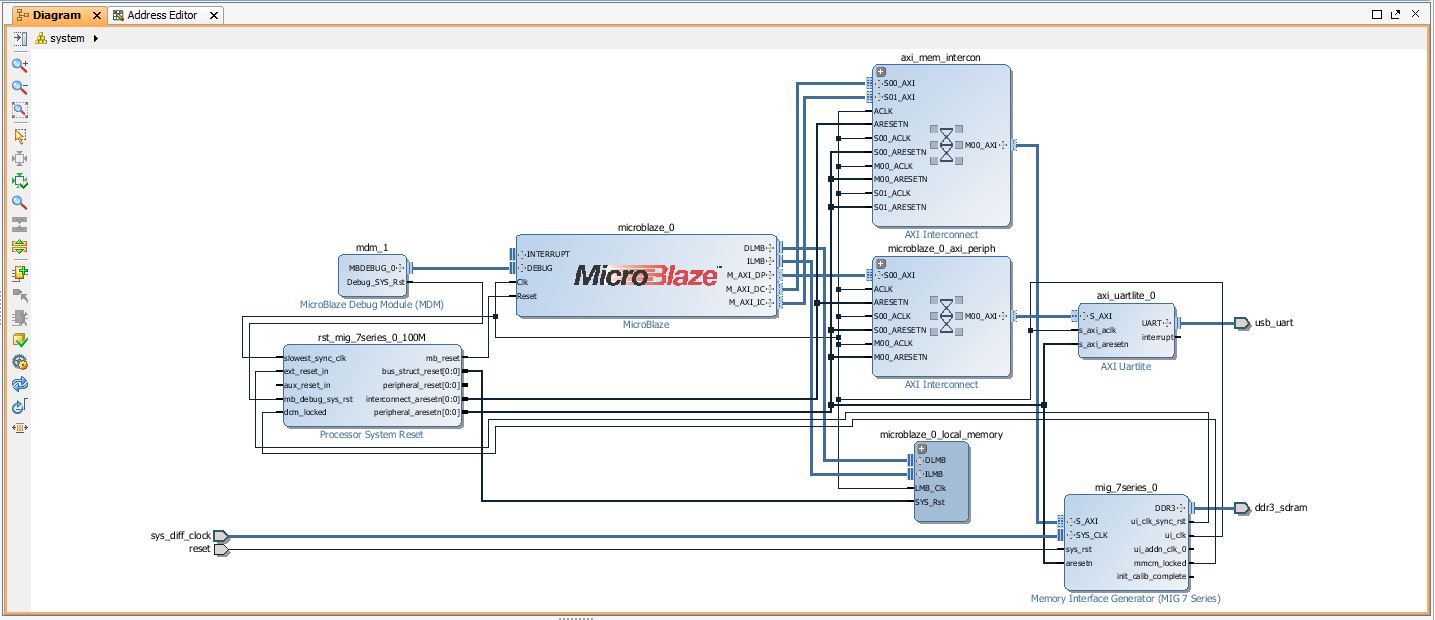1435x620 pixels.
Task: Close the Diagram tab
Action: [97, 15]
